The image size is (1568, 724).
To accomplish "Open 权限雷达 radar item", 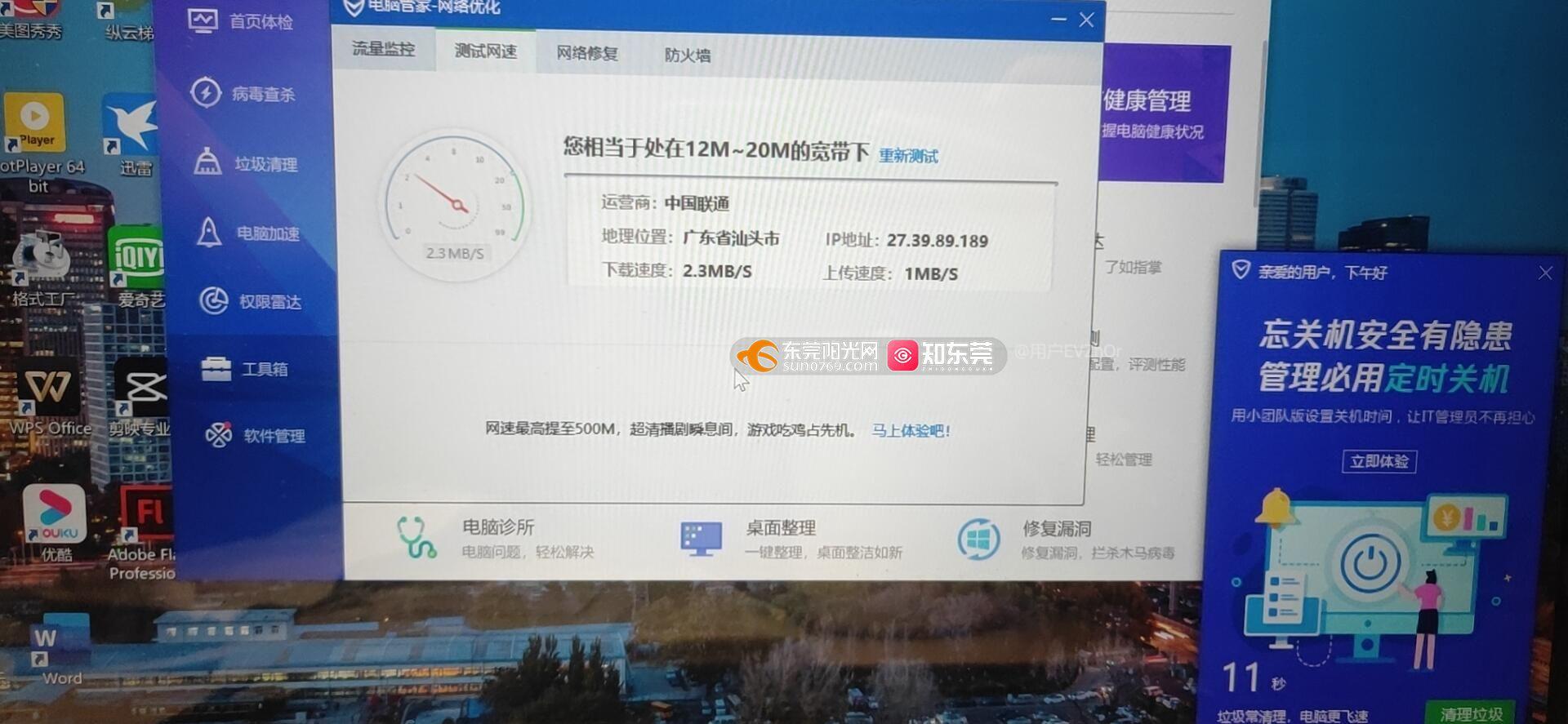I will [250, 301].
